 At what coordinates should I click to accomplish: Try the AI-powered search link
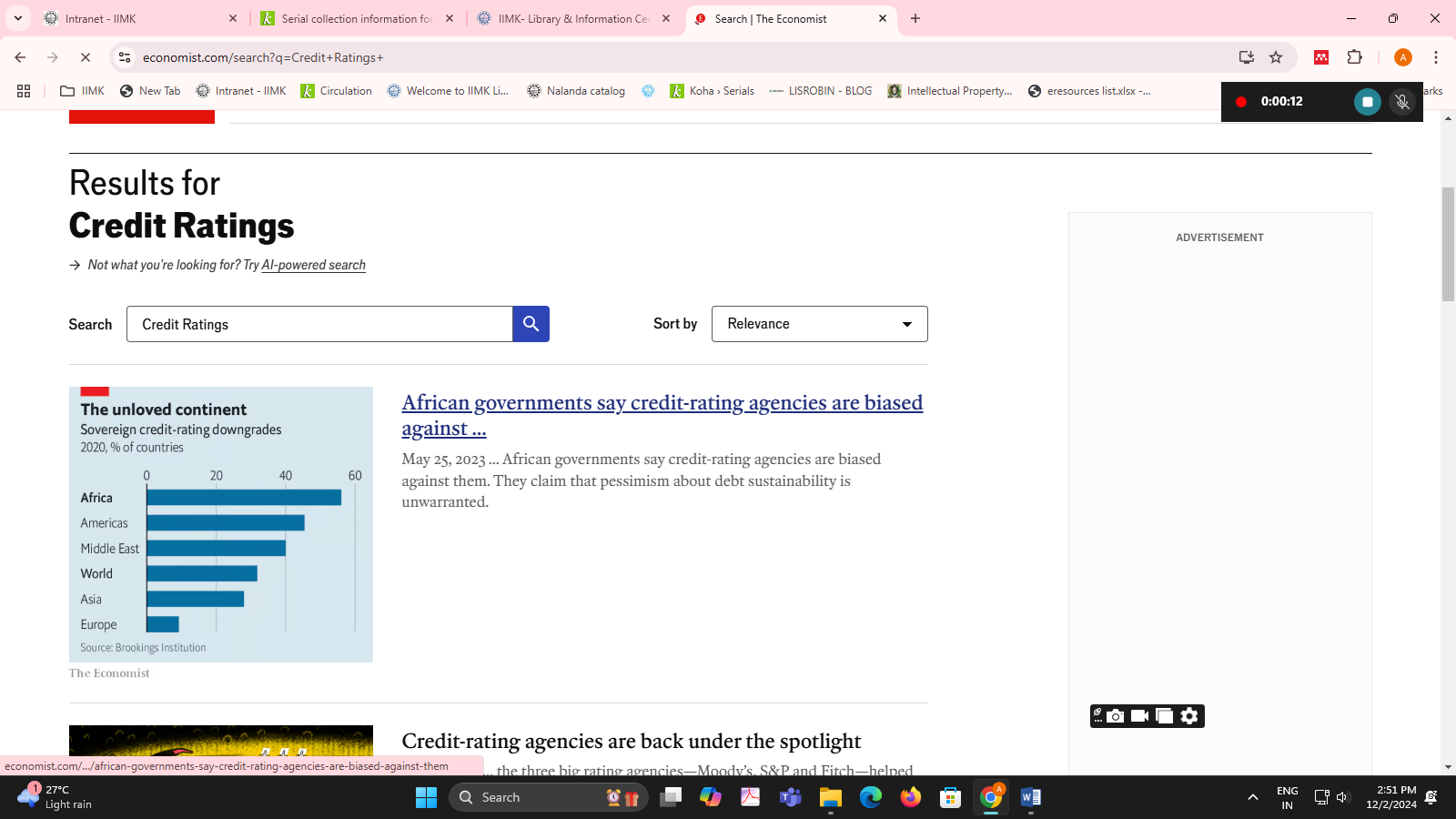(x=313, y=265)
